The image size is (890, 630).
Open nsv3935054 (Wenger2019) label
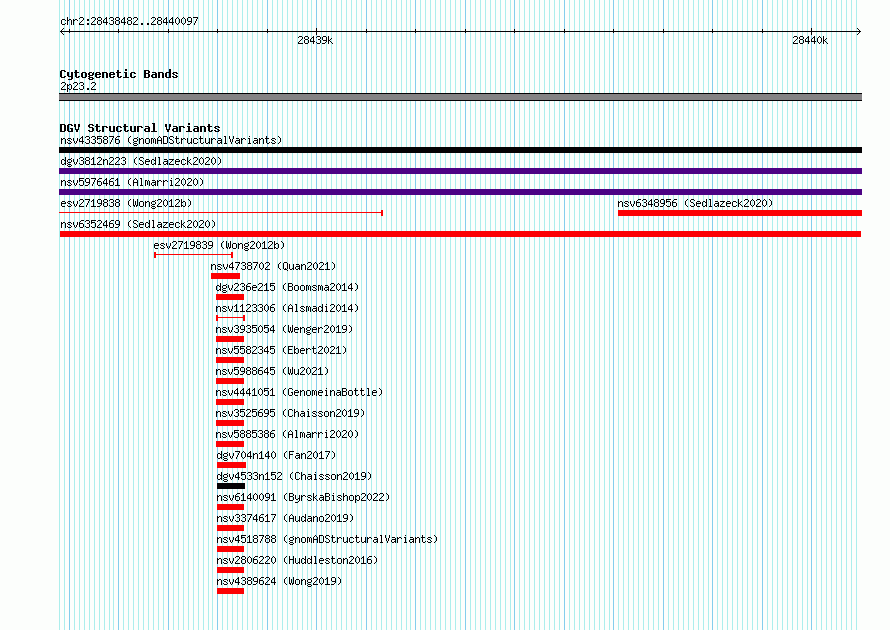(x=284, y=329)
